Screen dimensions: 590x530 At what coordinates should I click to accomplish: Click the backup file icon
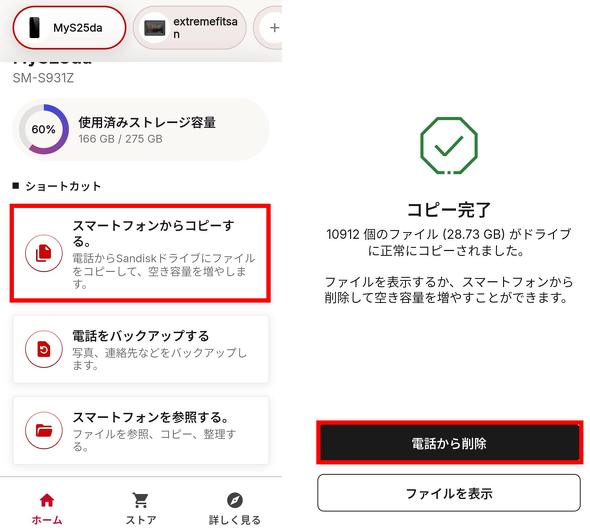tap(44, 349)
